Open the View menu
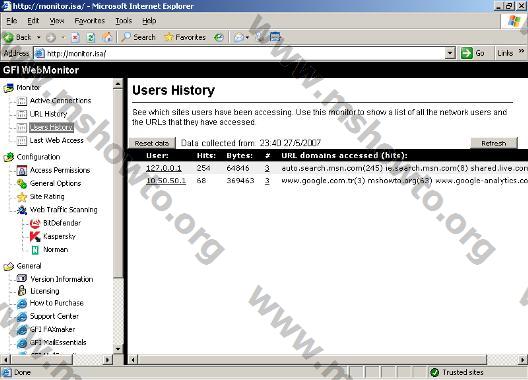The width and height of the screenshot is (528, 380). (x=57, y=21)
